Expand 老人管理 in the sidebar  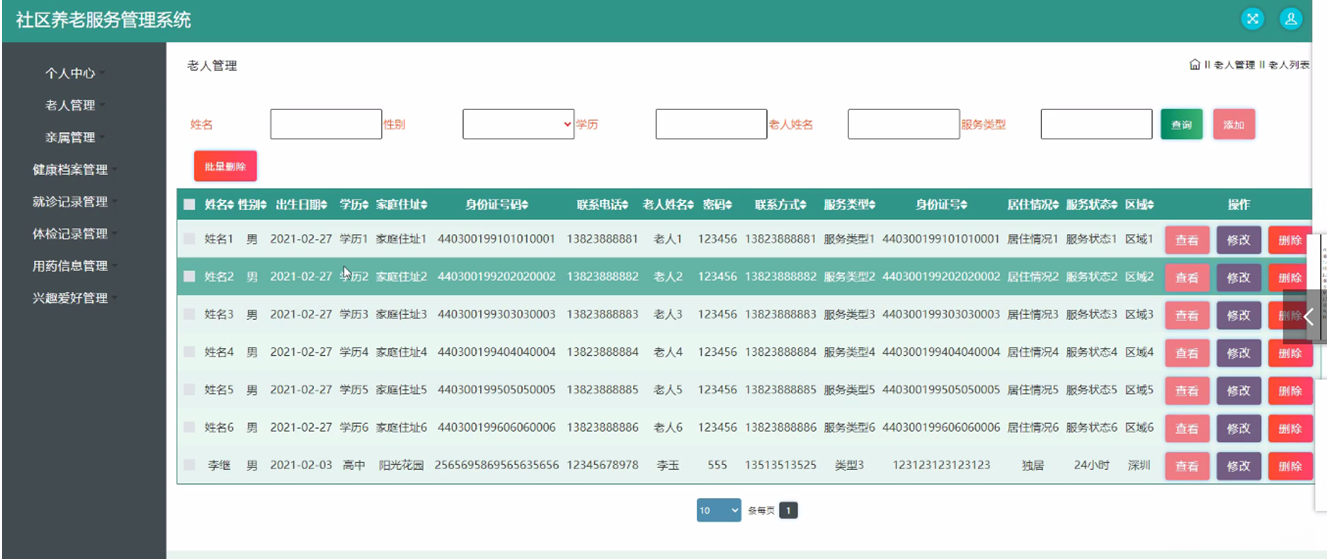click(x=75, y=105)
